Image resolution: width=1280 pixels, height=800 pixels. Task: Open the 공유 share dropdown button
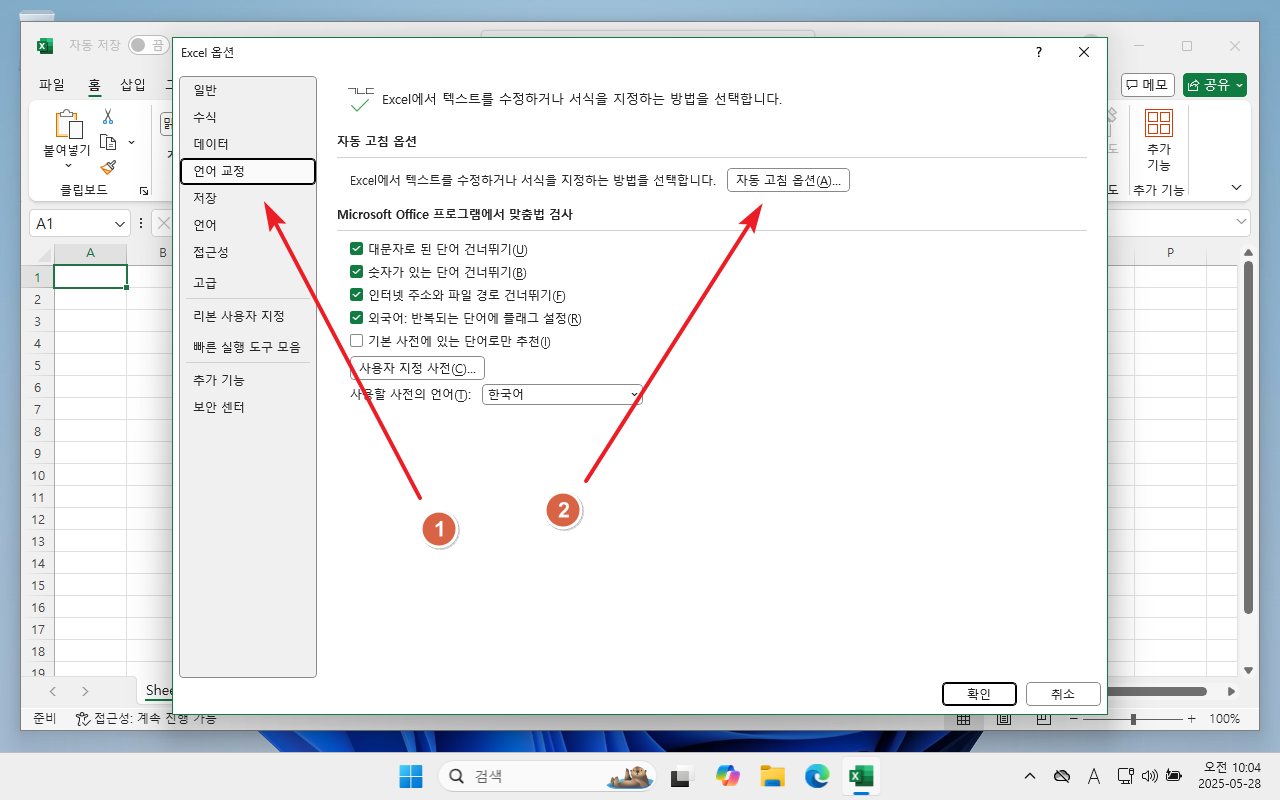pos(1214,85)
